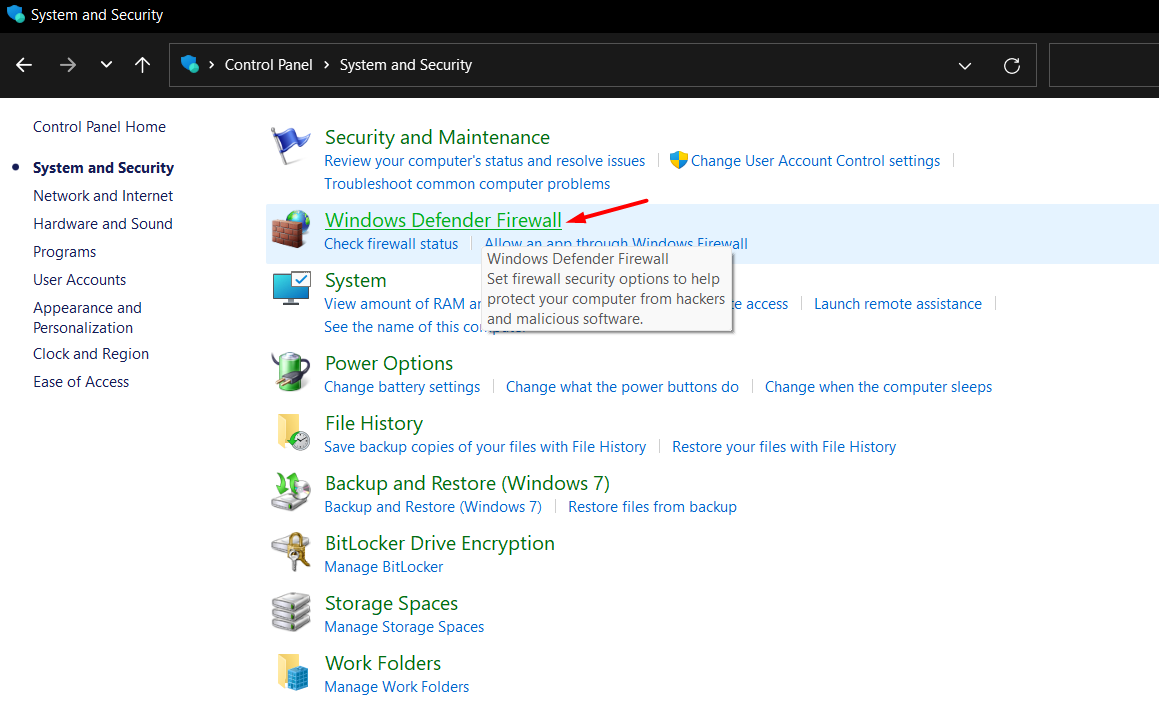1159x709 pixels.
Task: Click Change battery settings
Action: (402, 387)
